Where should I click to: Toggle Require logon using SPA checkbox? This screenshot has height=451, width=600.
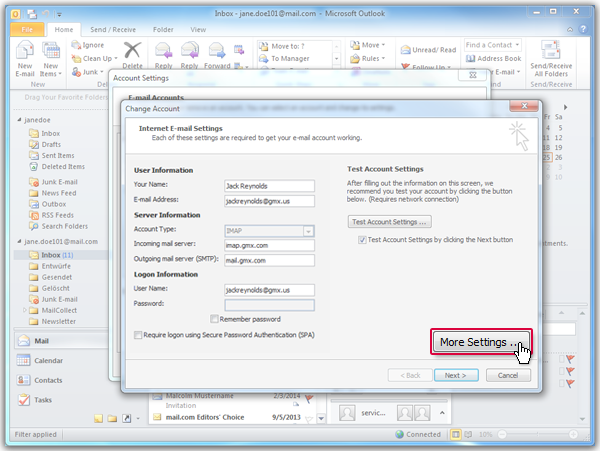pos(139,334)
